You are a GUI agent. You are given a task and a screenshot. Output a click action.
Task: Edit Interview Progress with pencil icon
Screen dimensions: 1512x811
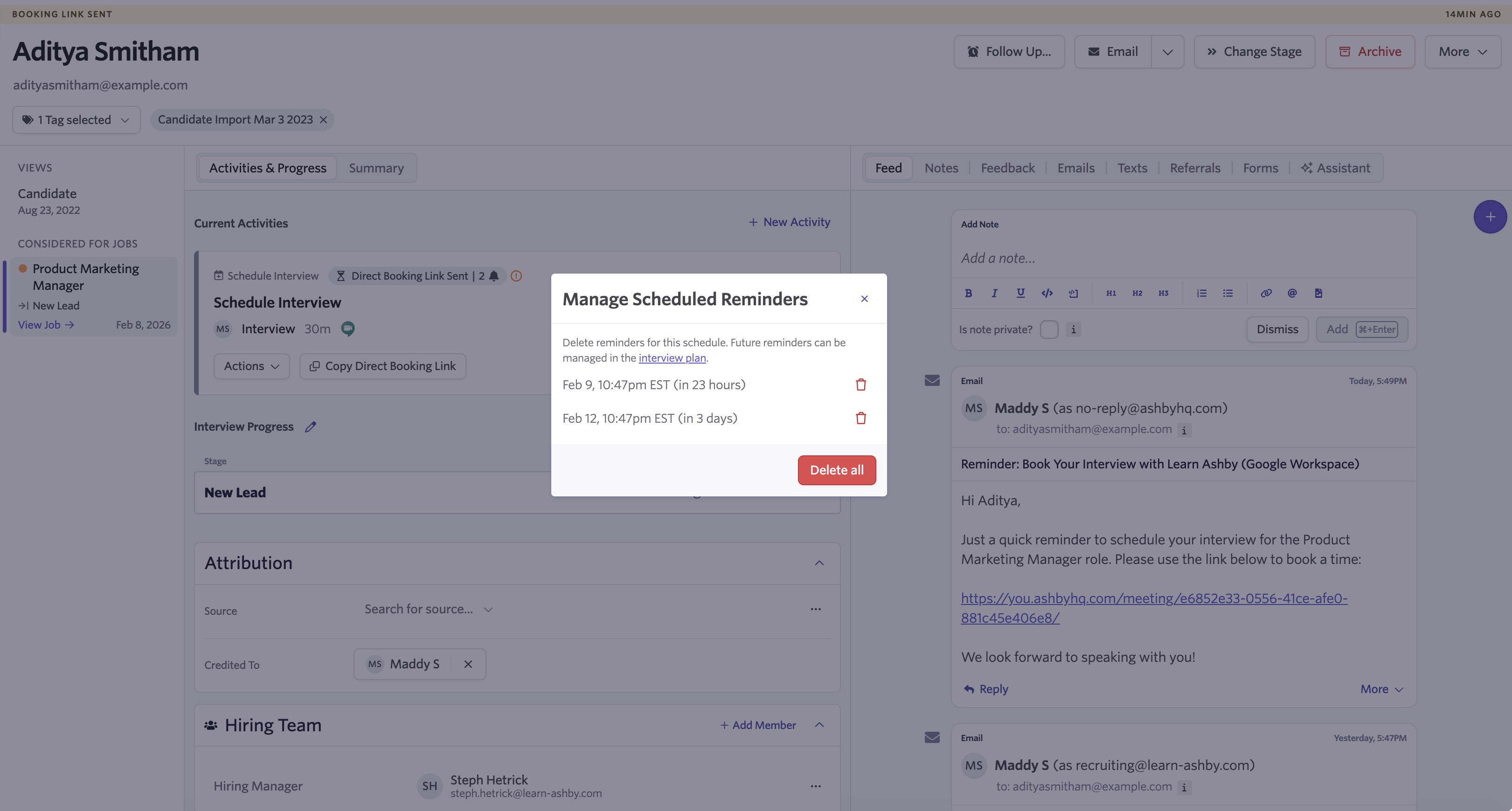[311, 427]
